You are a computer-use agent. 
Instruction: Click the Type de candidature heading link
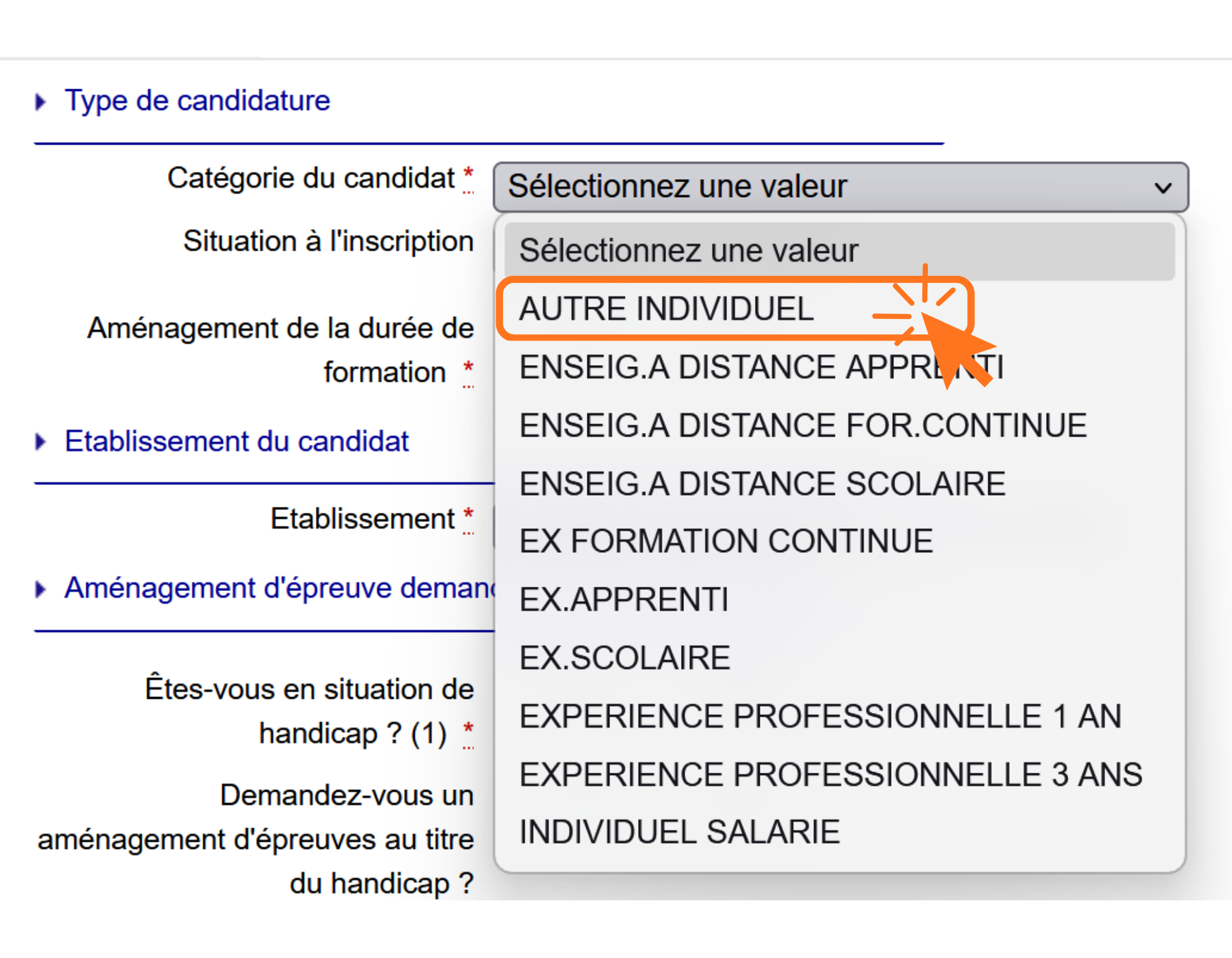point(197,100)
